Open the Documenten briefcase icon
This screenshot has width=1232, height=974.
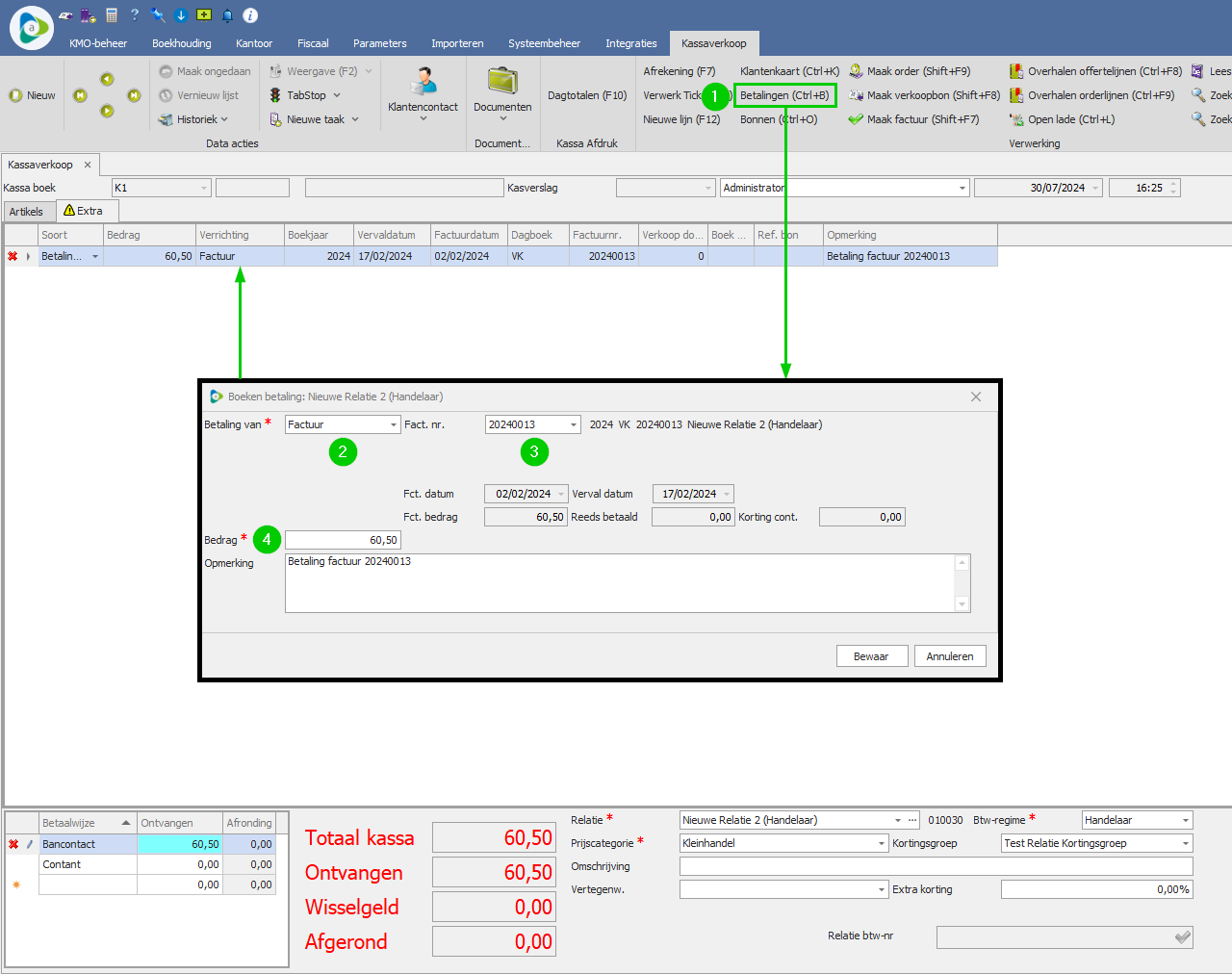[x=502, y=82]
